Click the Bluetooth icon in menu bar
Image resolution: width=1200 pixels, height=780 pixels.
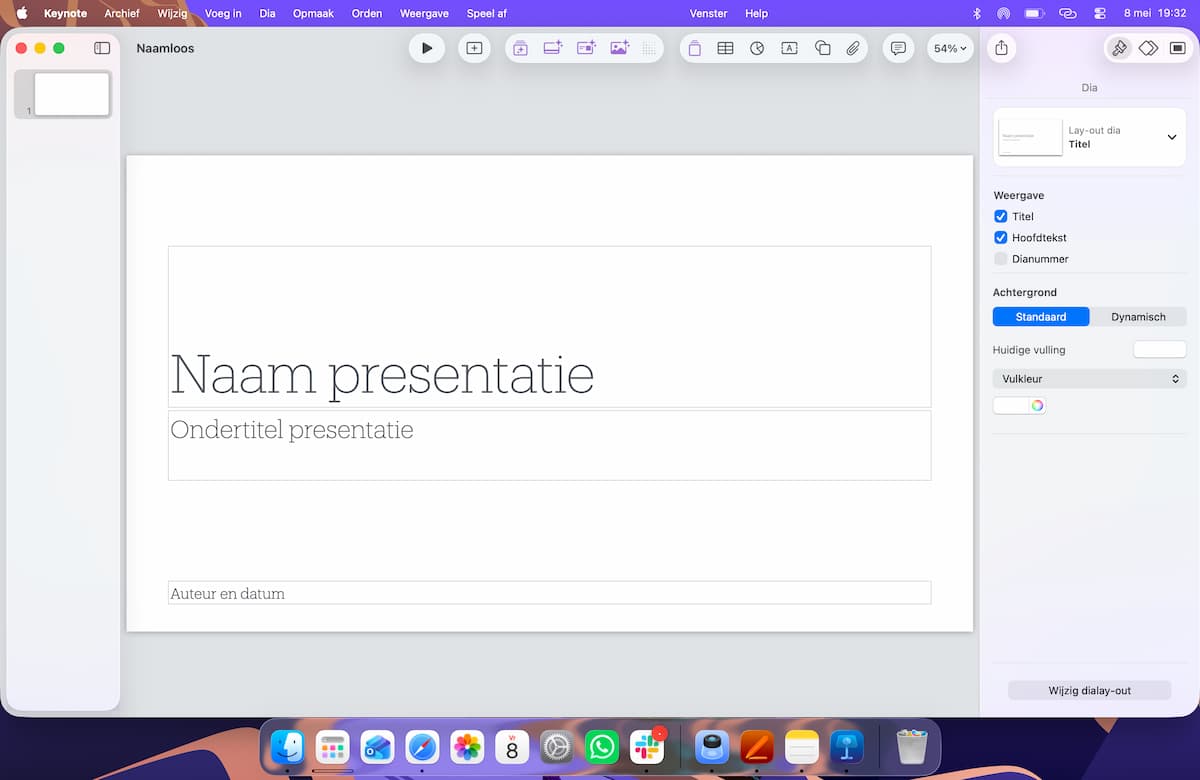[977, 13]
